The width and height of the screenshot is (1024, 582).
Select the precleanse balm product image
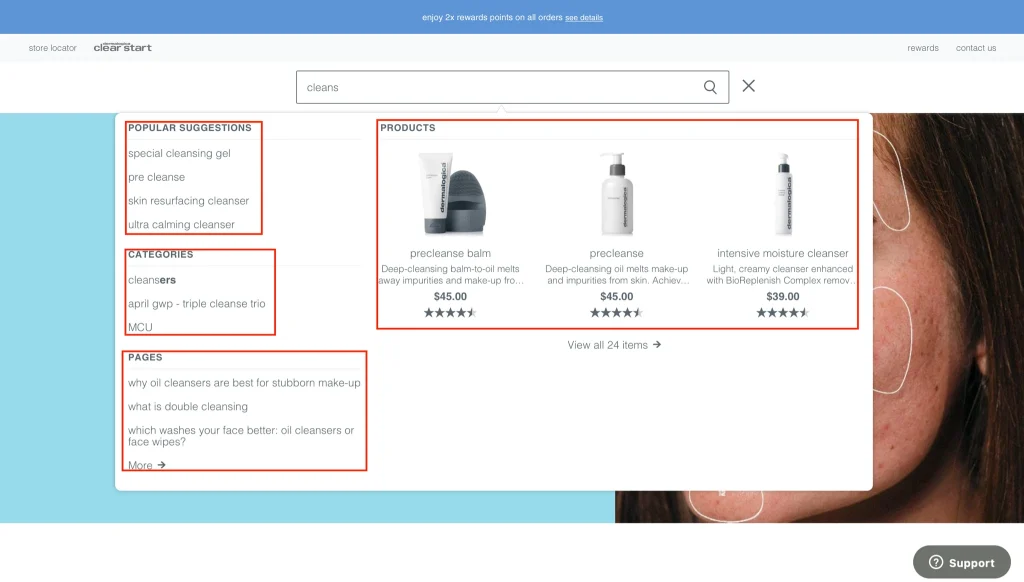450,194
